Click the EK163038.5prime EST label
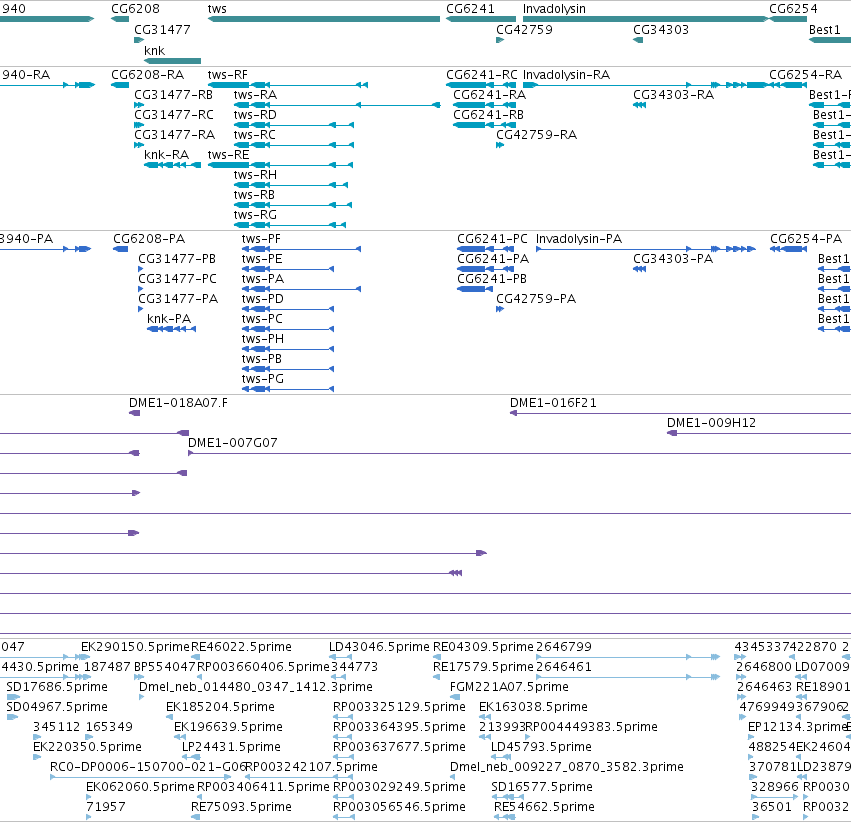This screenshot has height=822, width=851. pos(534,707)
